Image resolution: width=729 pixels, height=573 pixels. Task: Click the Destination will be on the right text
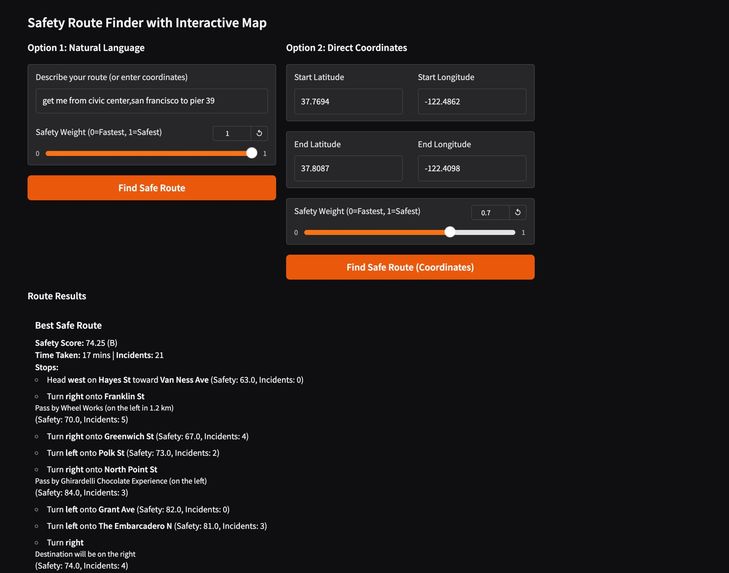85,554
